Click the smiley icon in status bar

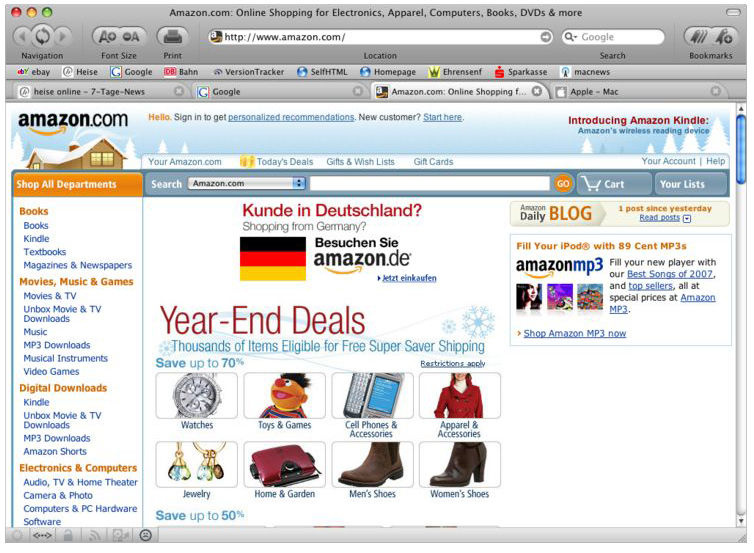(145, 535)
